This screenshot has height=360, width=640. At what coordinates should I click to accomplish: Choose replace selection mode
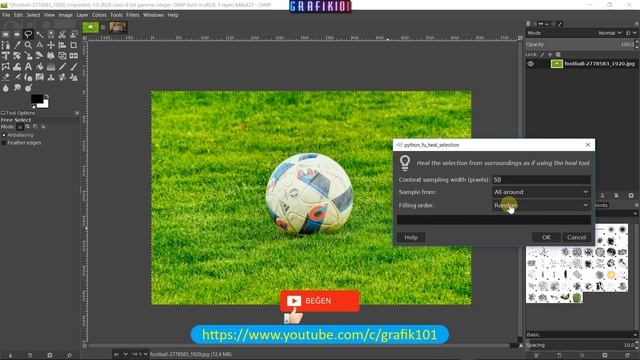pos(20,127)
